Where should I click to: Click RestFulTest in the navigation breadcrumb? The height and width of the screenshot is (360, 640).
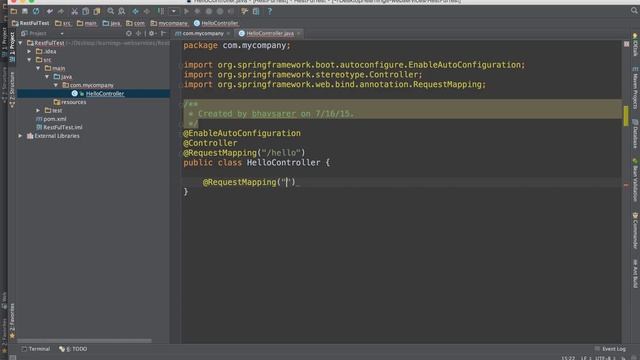pos(31,23)
